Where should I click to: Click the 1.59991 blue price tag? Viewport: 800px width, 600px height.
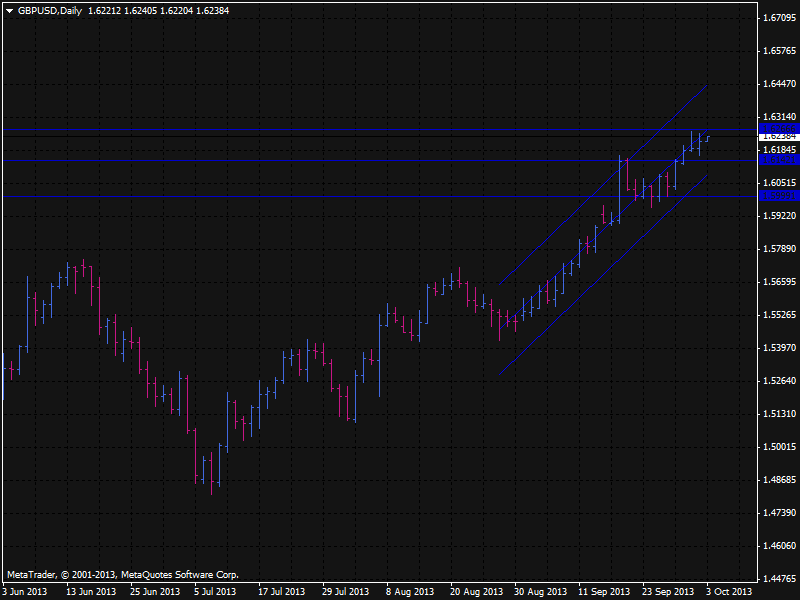pyautogui.click(x=778, y=197)
